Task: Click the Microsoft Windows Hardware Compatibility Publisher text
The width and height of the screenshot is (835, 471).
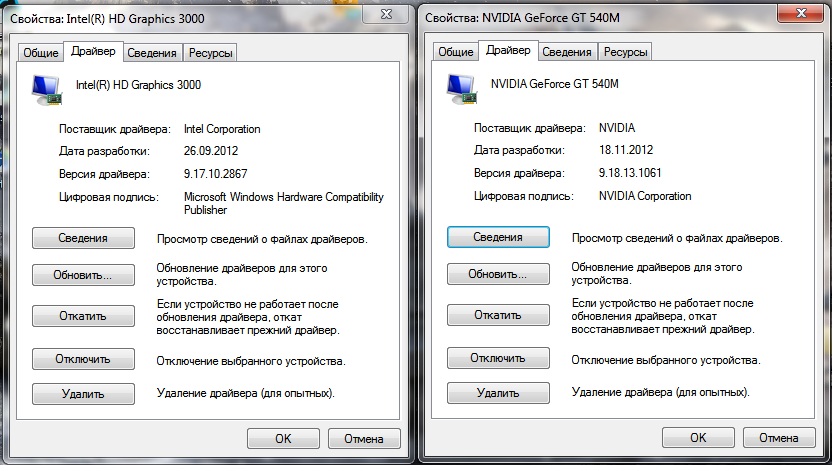Action: click(x=284, y=204)
